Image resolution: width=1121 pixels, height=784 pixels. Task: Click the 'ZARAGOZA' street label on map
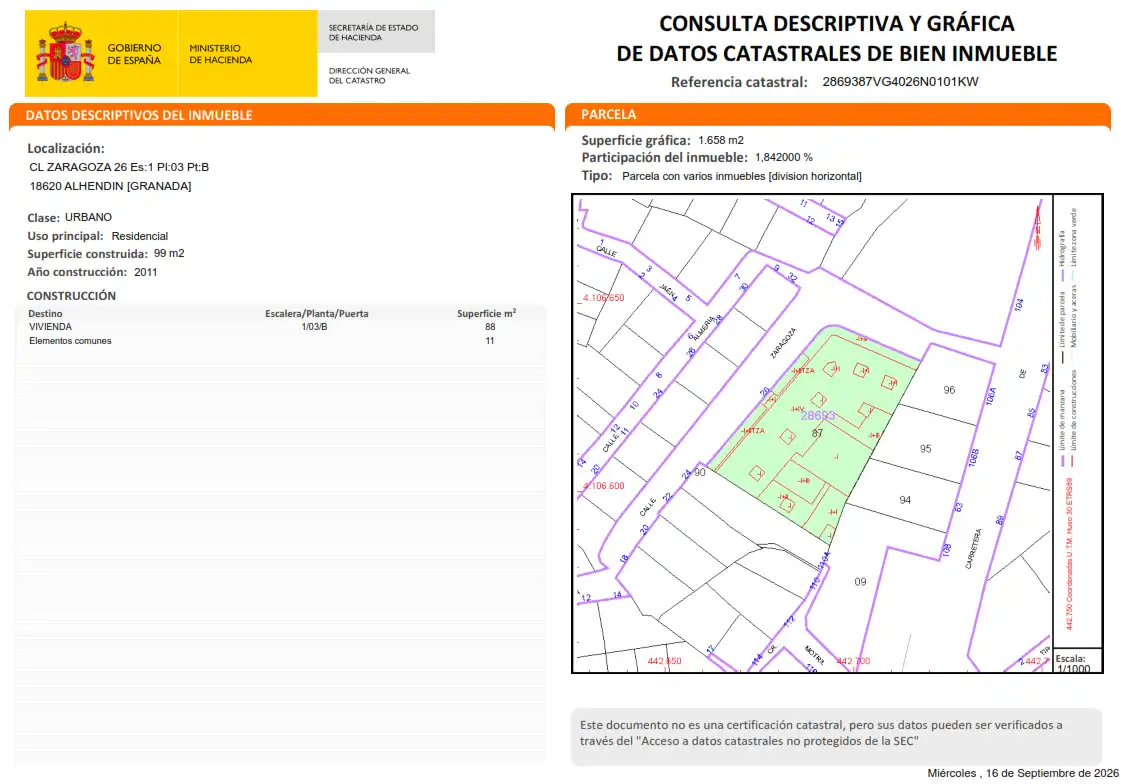783,344
